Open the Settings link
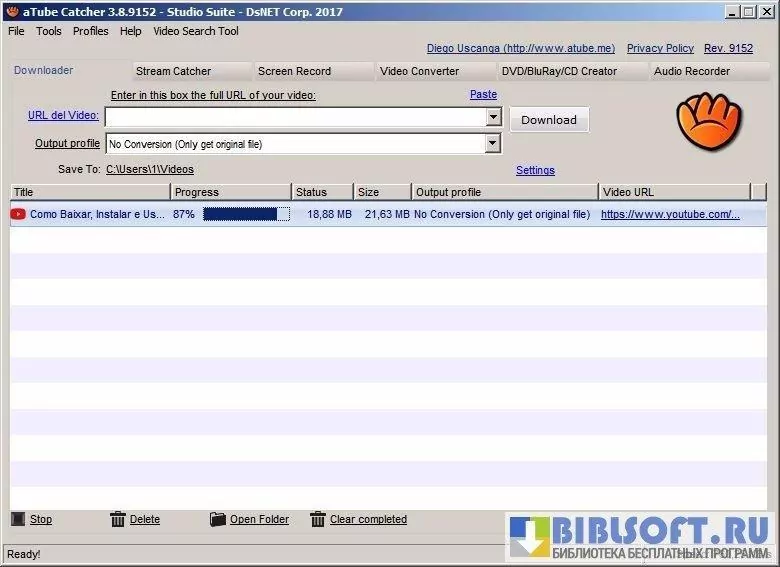780x567 pixels. tap(535, 170)
